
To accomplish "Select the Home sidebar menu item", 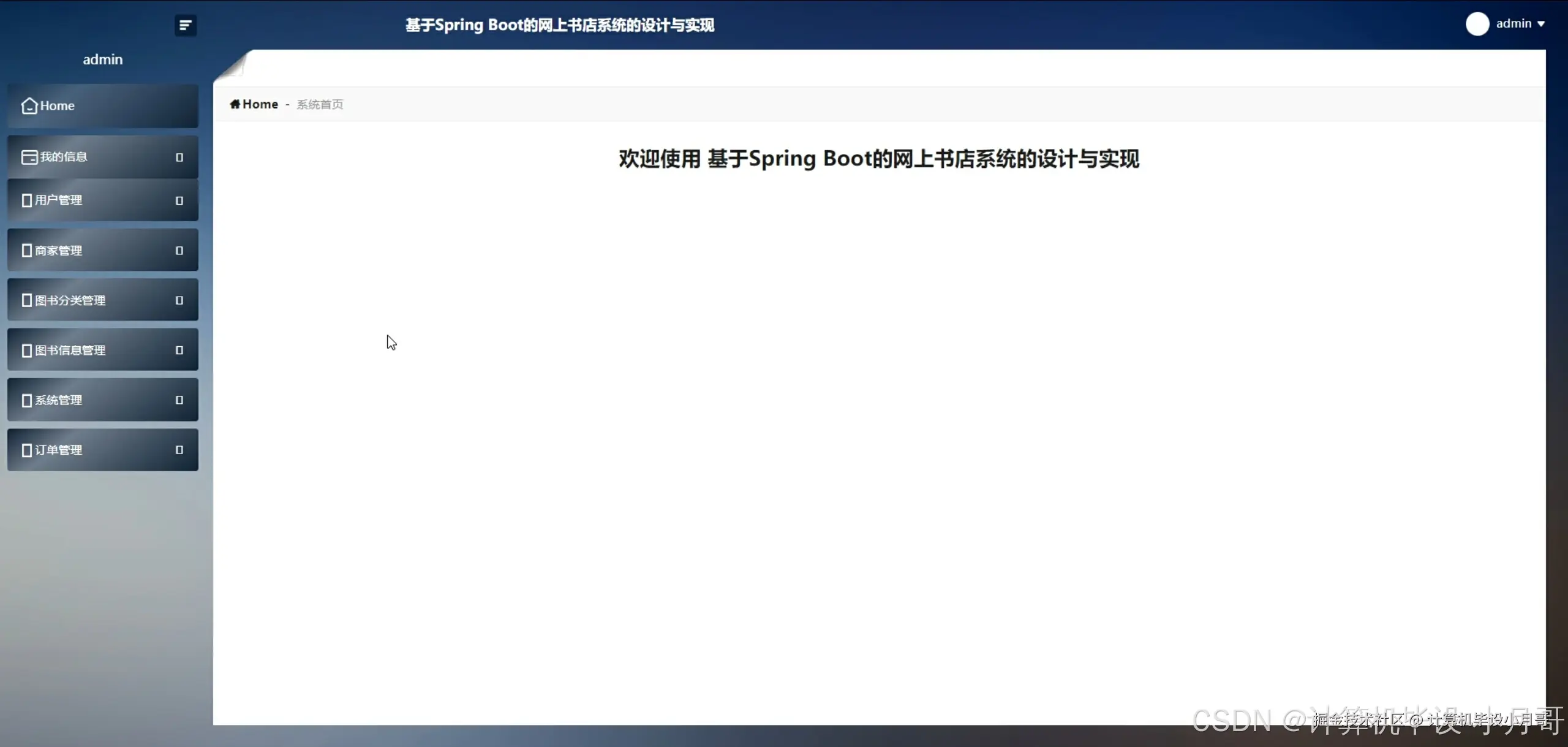I will click(58, 106).
